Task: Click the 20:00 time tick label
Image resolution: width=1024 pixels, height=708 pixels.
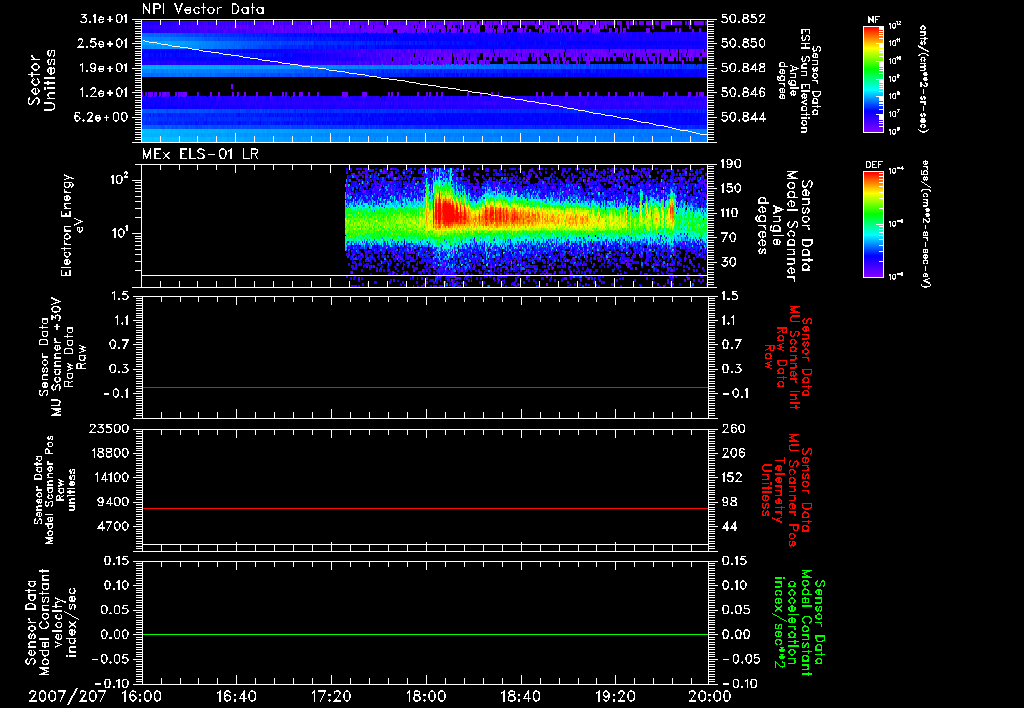Action: [710, 696]
